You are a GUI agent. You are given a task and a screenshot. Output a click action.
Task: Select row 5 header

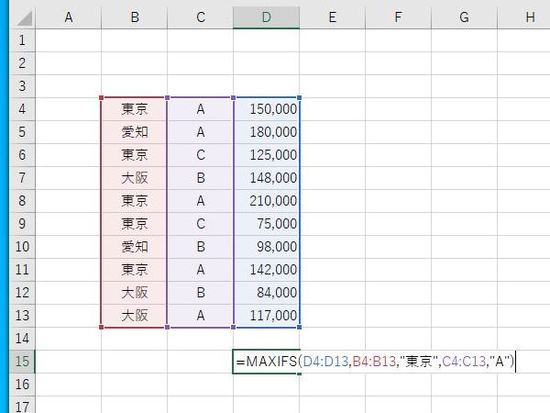pos(22,132)
